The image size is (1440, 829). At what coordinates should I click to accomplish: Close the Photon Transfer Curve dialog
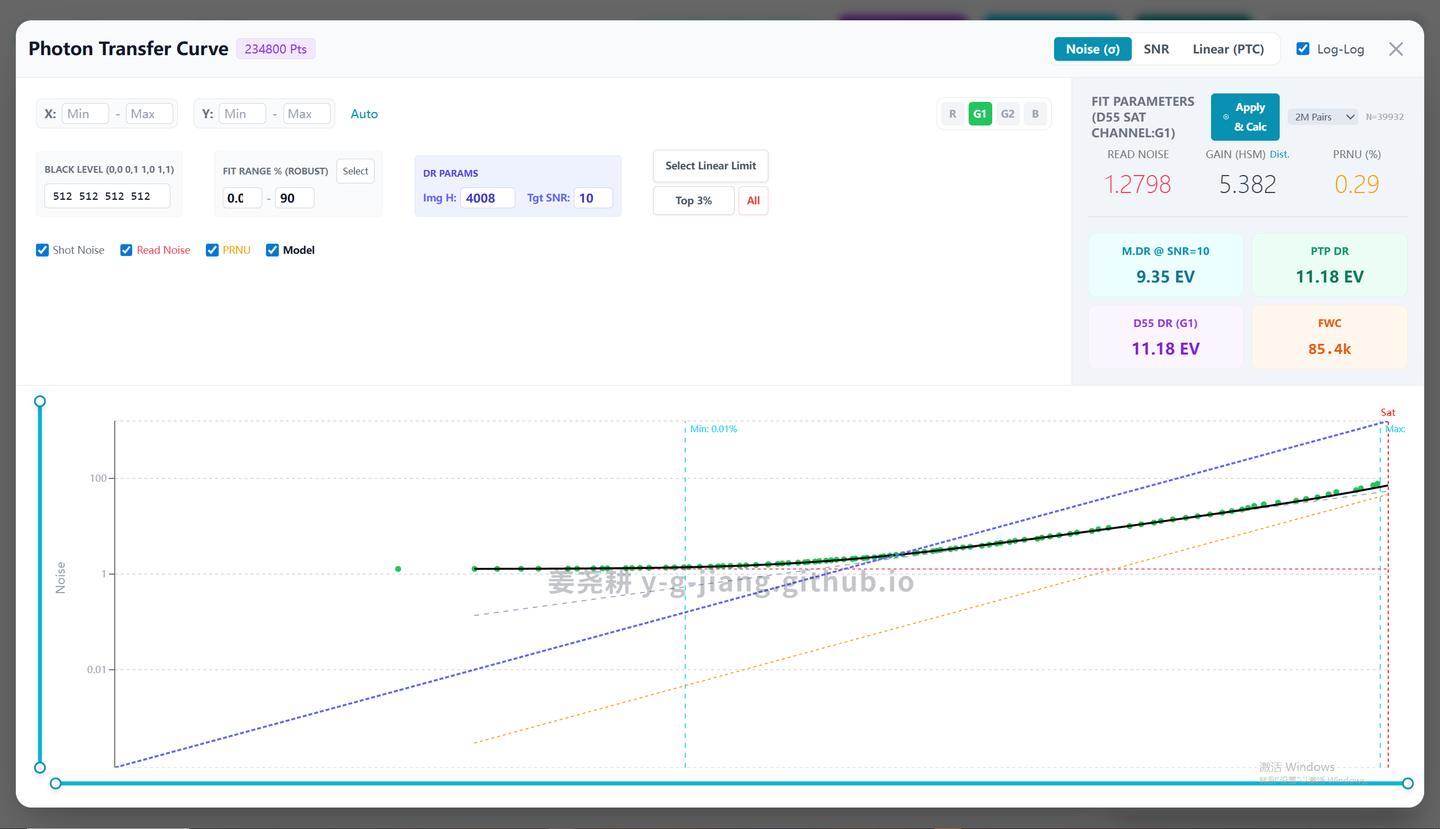pyautogui.click(x=1396, y=49)
